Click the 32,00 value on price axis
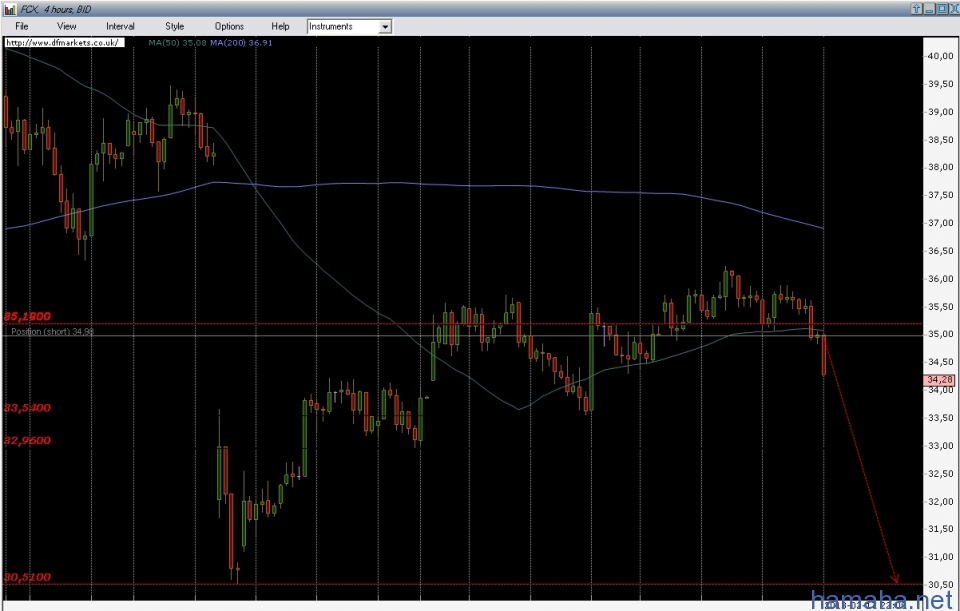This screenshot has width=960, height=611. pyautogui.click(x=940, y=501)
